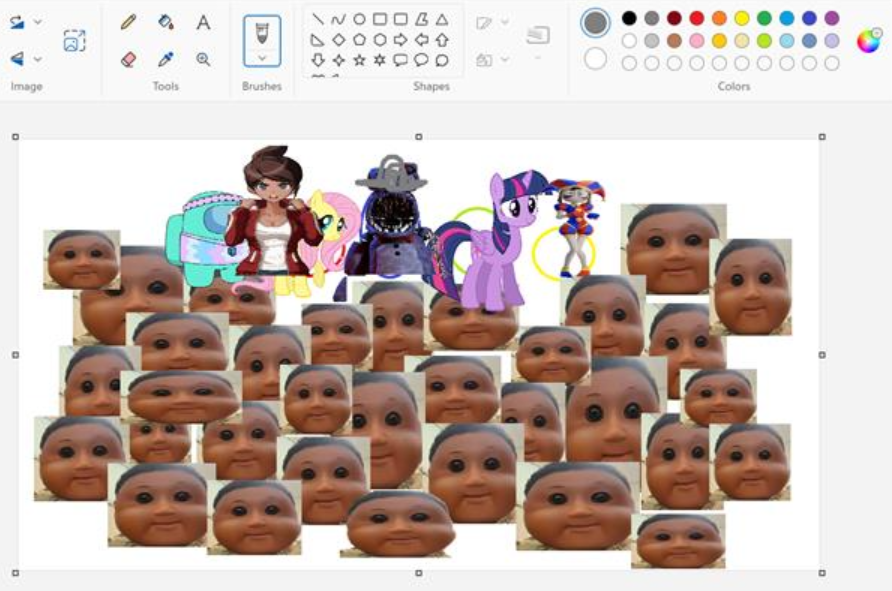Choose the Rectangle shape
This screenshot has height=591, width=892.
(379, 19)
